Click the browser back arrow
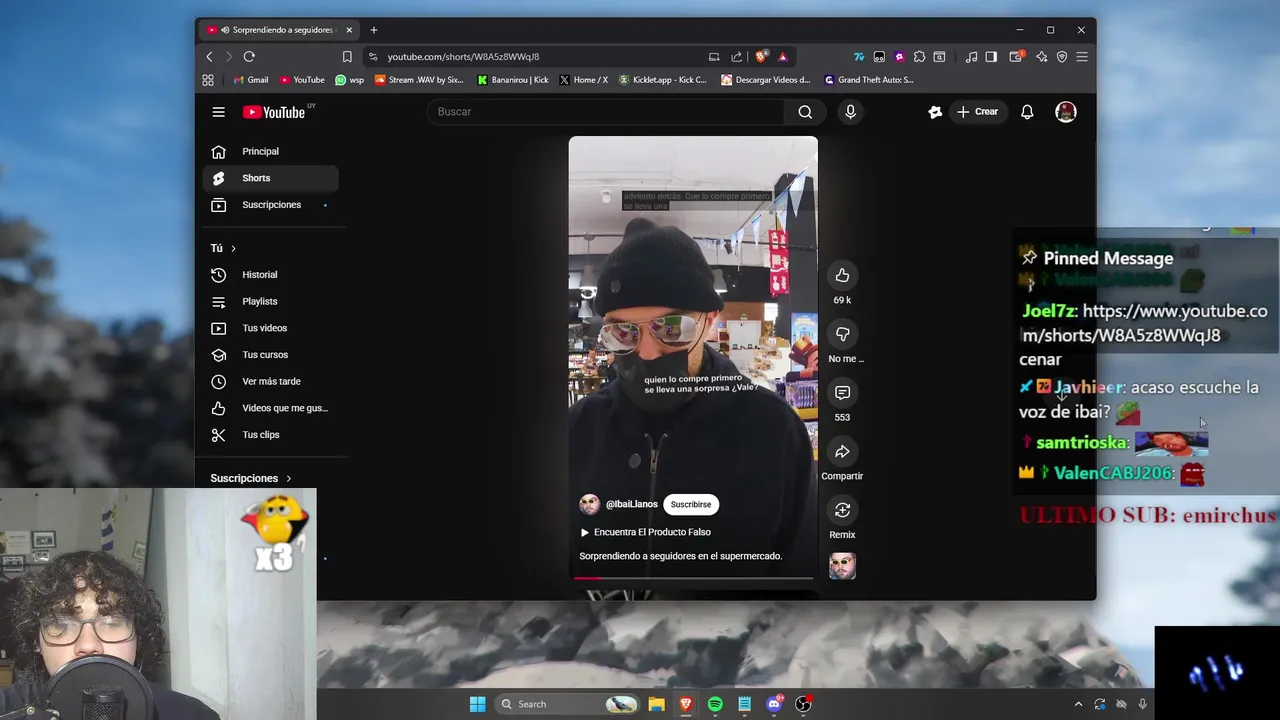1280x720 pixels. click(209, 57)
